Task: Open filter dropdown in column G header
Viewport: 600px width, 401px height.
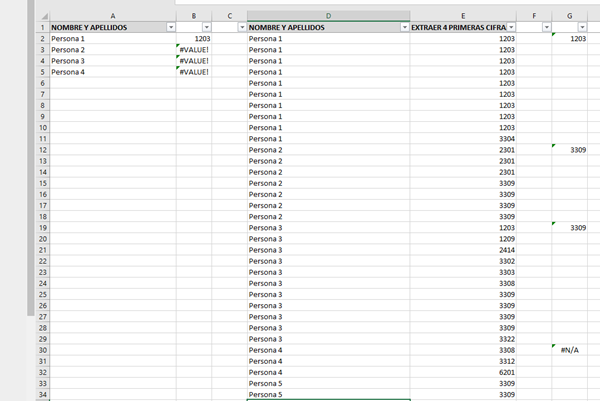Action: [582, 27]
